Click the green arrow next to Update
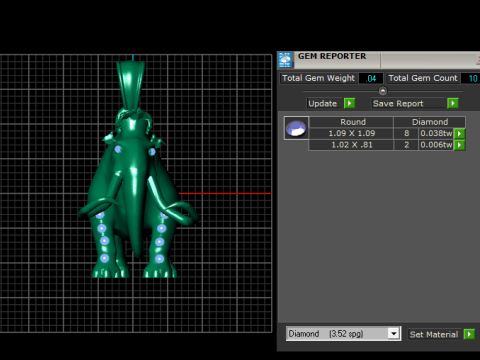Viewport: 480px width, 360px height. tap(349, 103)
